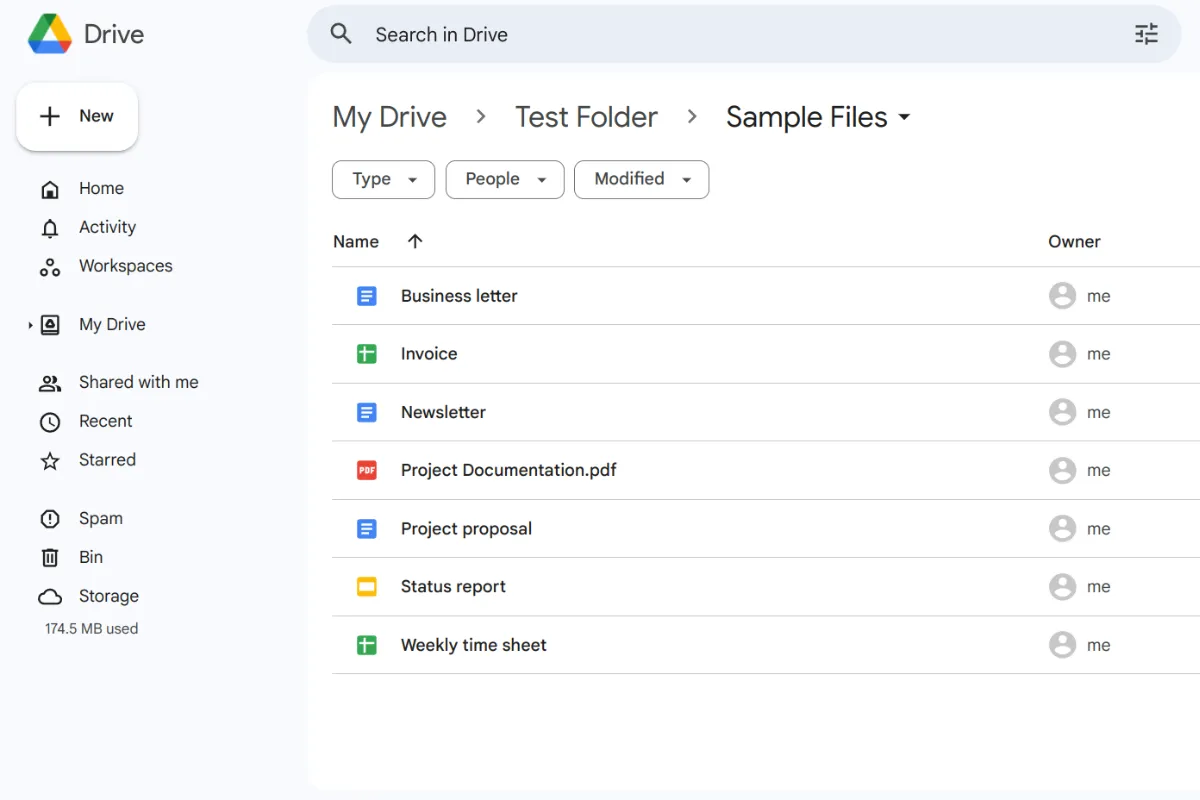Click the Google Slides icon beside Status report
This screenshot has height=800, width=1200.
coord(367,587)
